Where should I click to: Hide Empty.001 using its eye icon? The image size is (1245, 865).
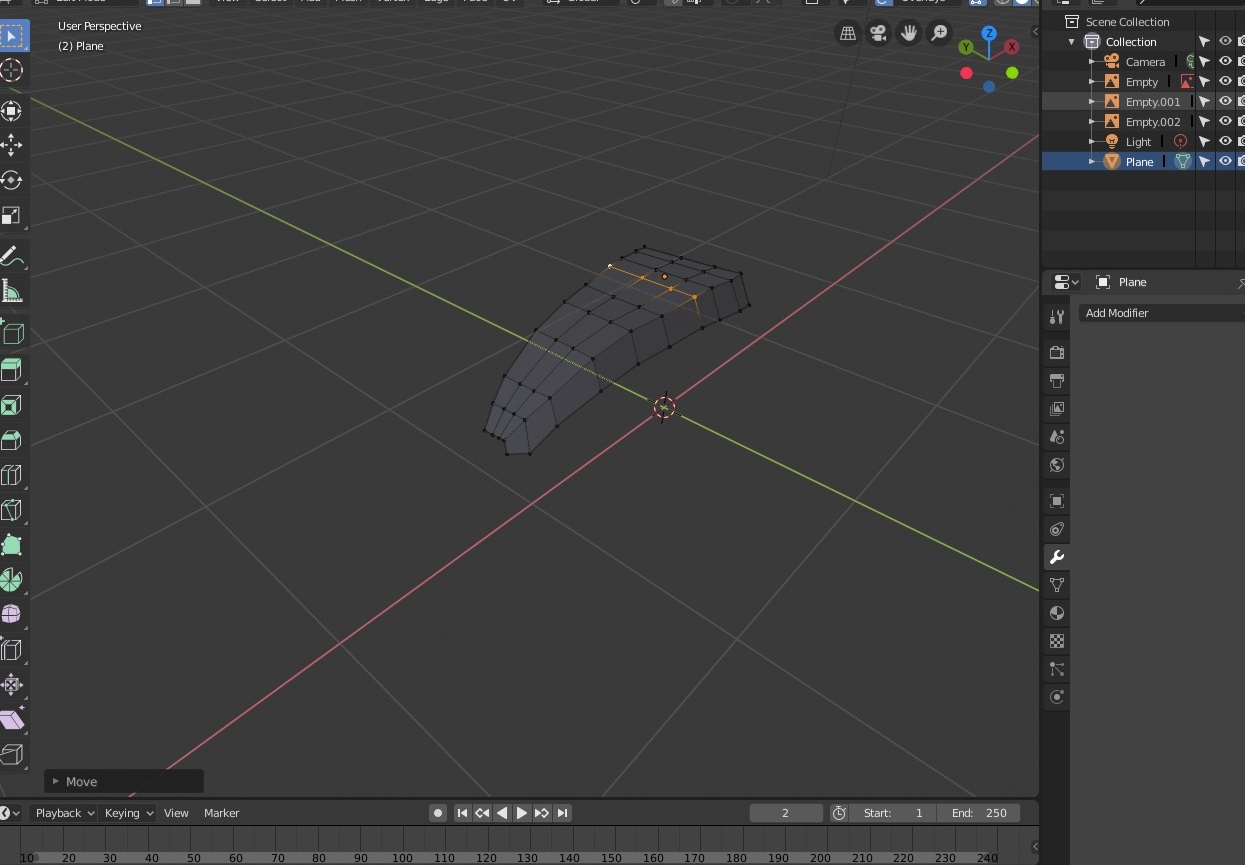1225,101
